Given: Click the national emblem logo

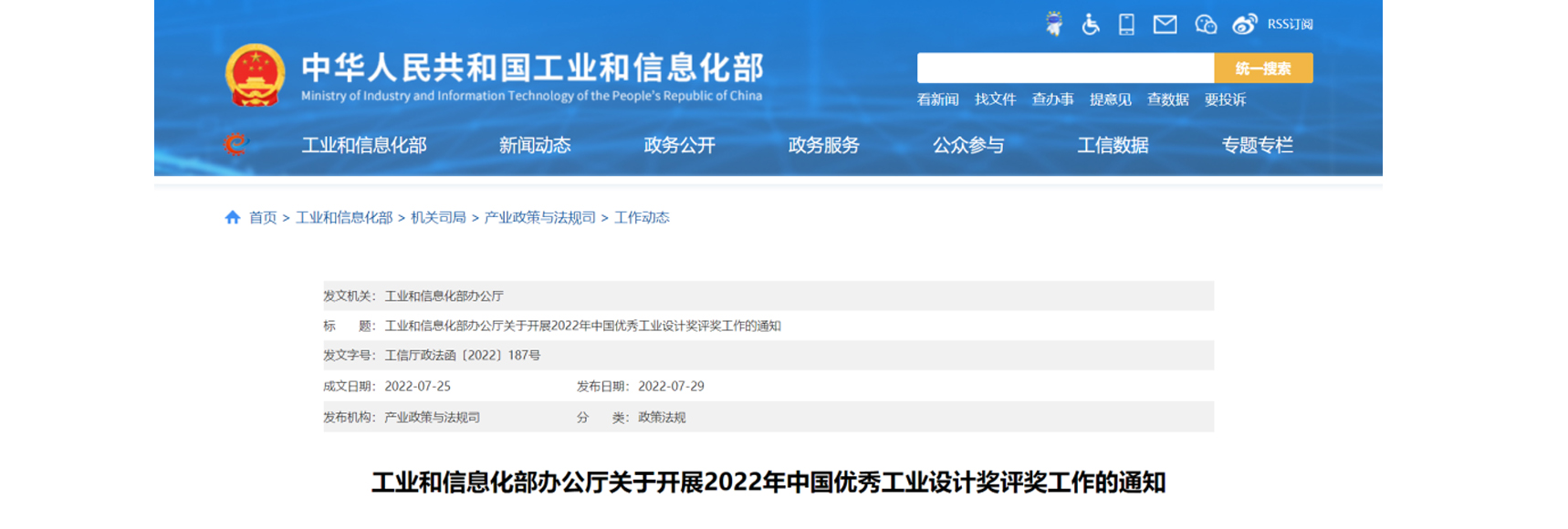Looking at the screenshot, I should (x=255, y=76).
